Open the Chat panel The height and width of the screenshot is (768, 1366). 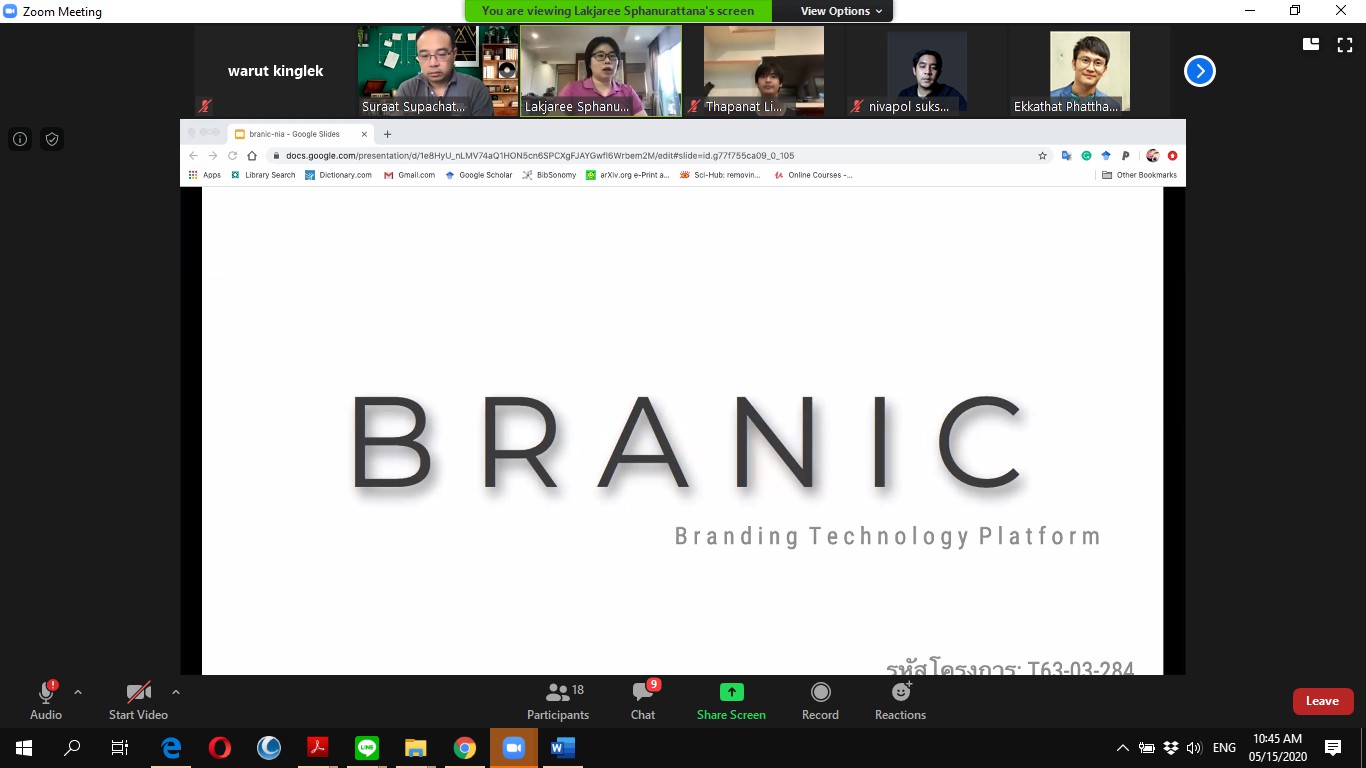(x=643, y=701)
